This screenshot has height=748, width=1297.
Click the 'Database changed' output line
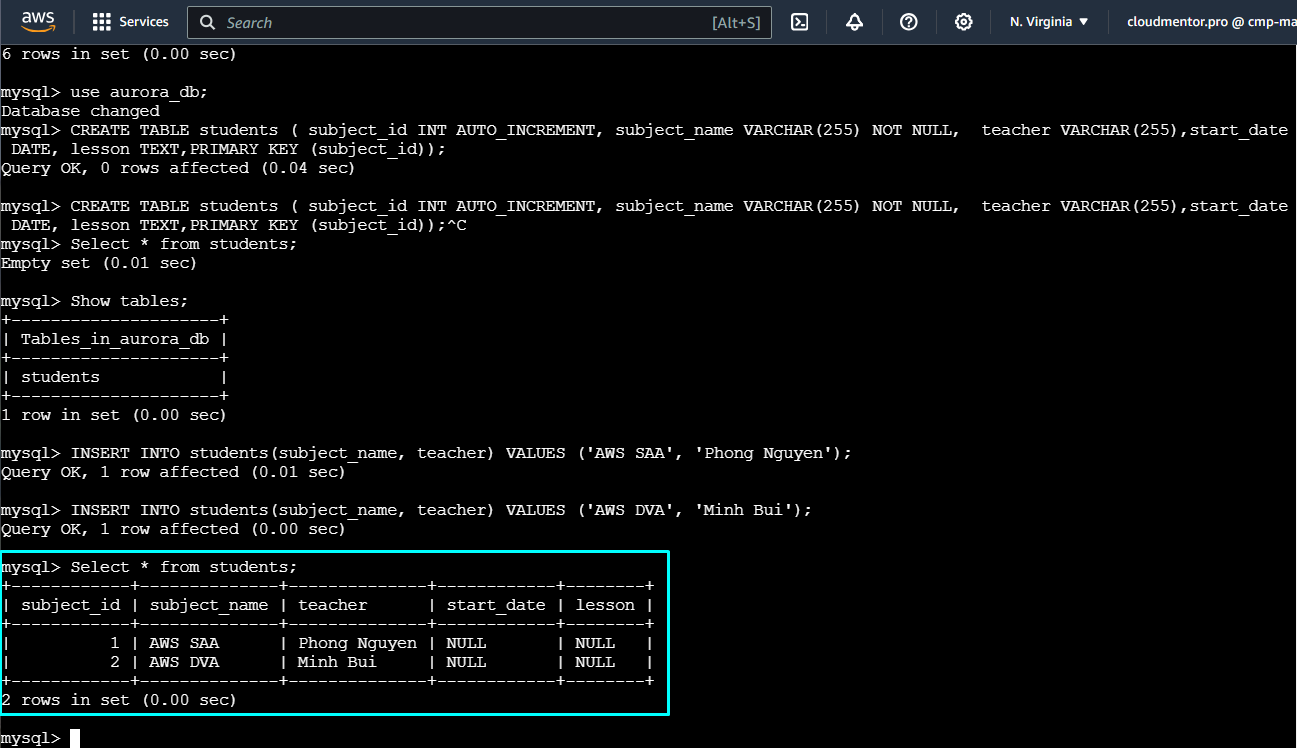(x=80, y=111)
